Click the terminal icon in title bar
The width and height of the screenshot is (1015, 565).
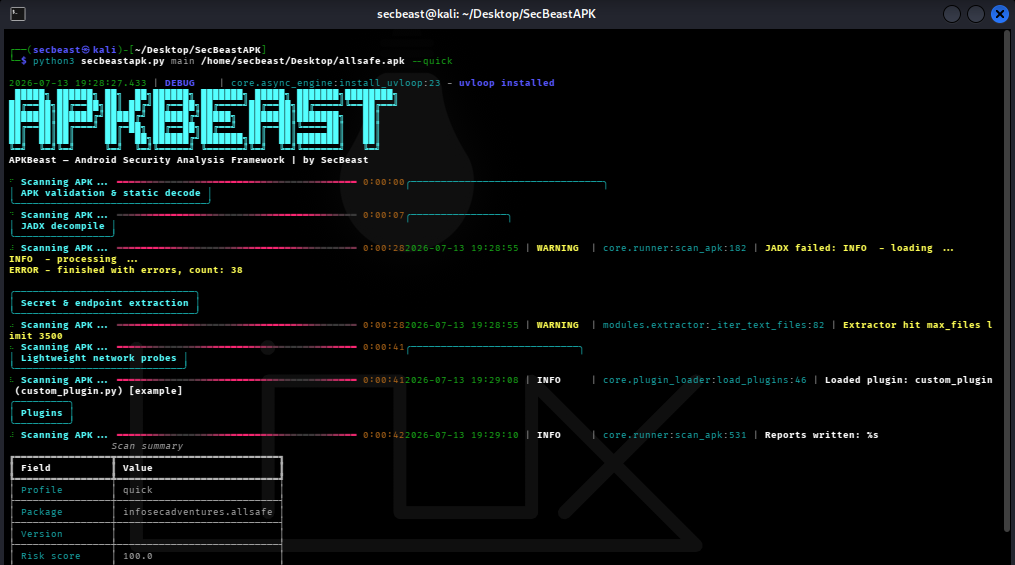tap(18, 14)
